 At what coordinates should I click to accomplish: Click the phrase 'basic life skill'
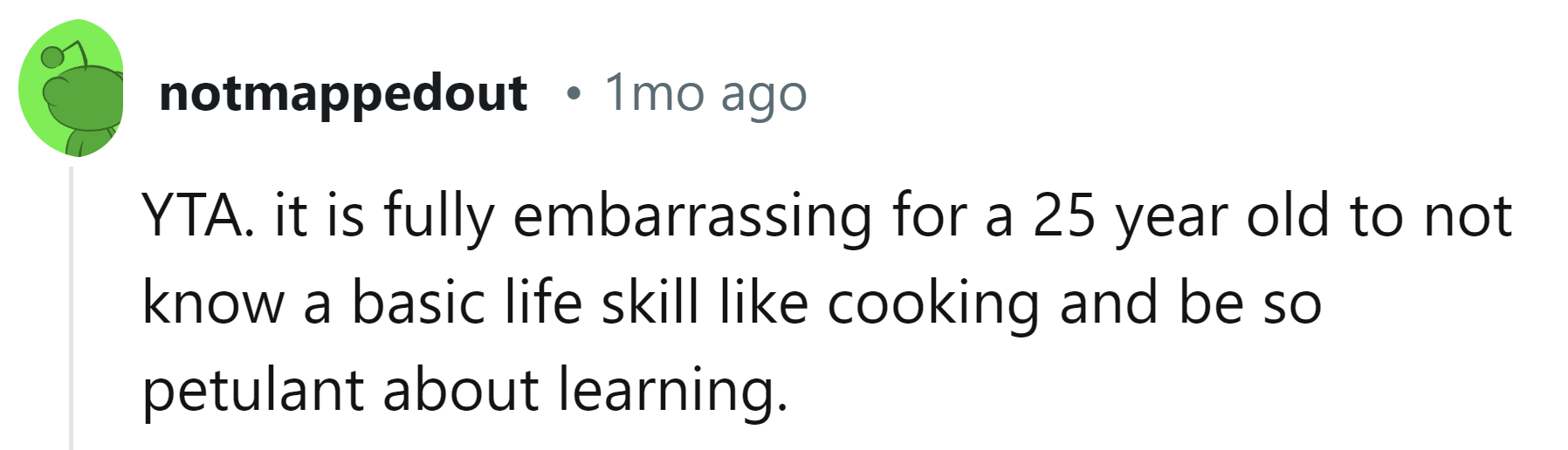(x=526, y=303)
